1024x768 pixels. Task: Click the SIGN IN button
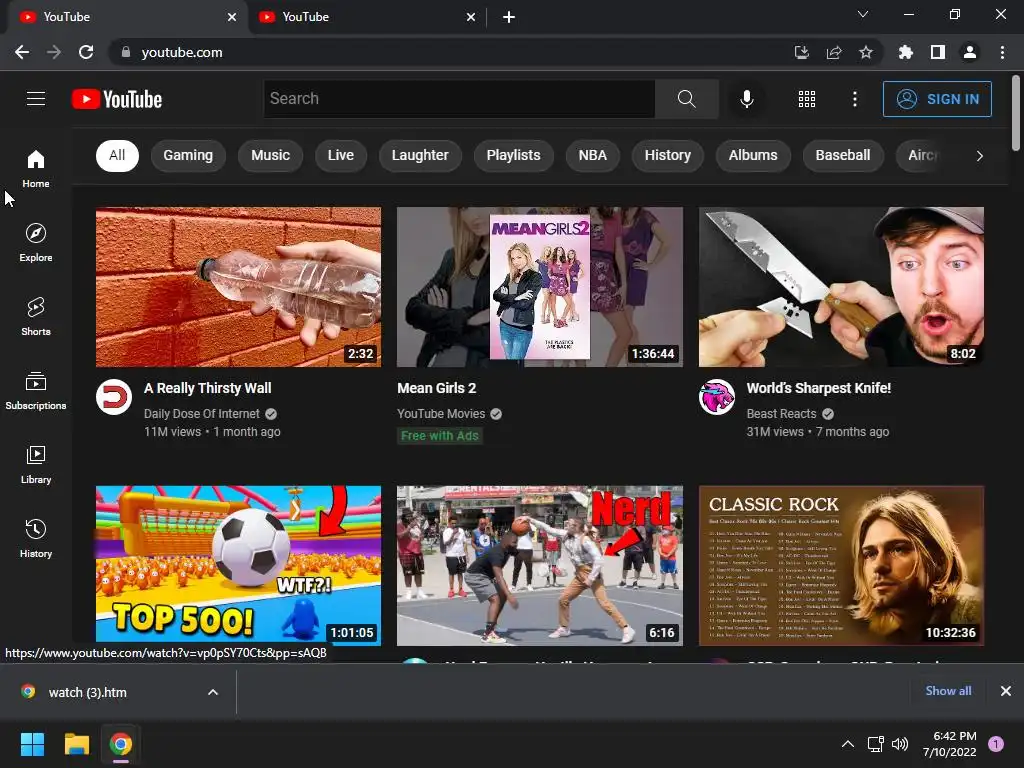[x=937, y=99]
